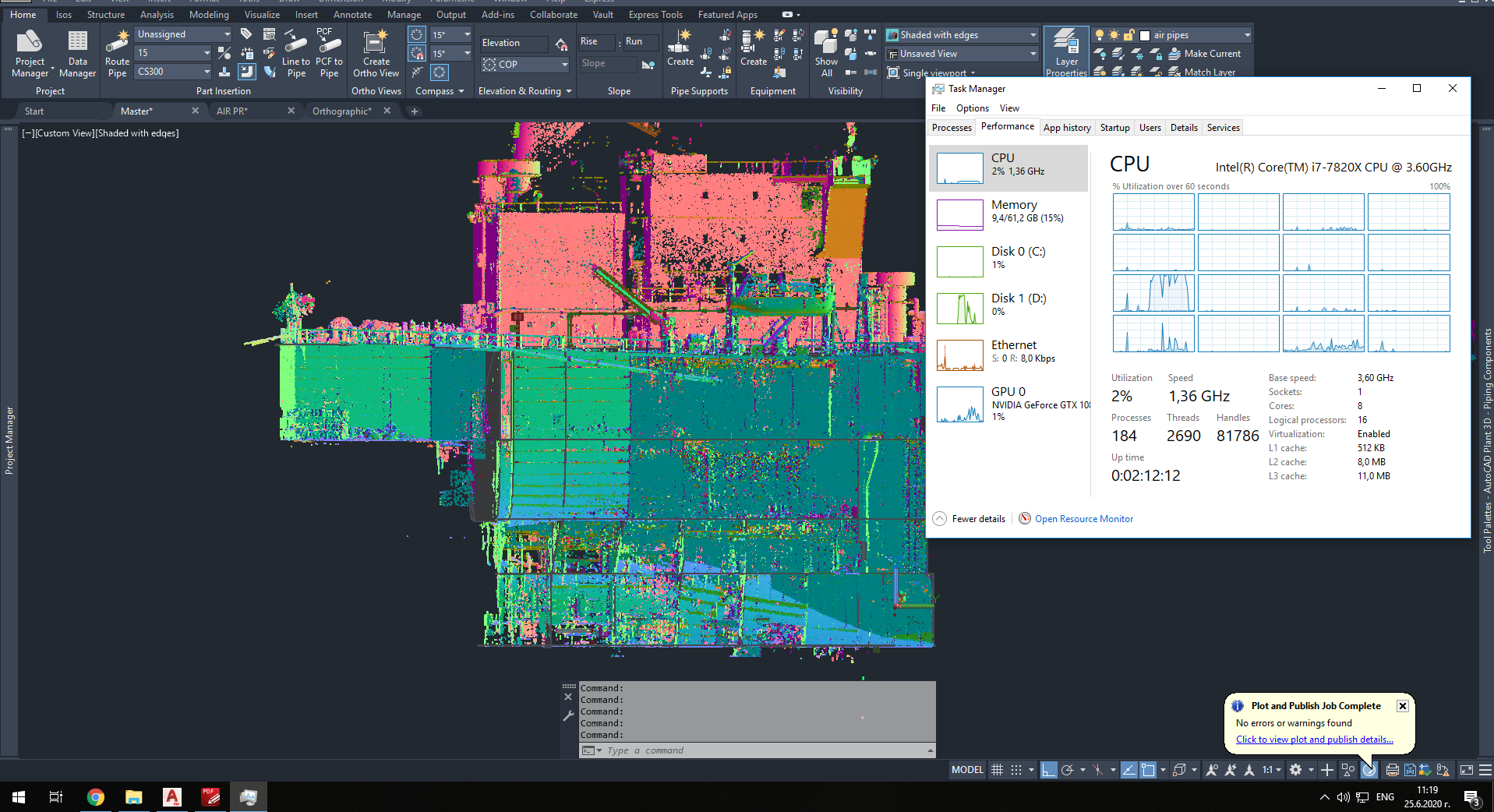This screenshot has width=1494, height=812.
Task: Toggle ortho mode in status bar
Action: (1048, 770)
